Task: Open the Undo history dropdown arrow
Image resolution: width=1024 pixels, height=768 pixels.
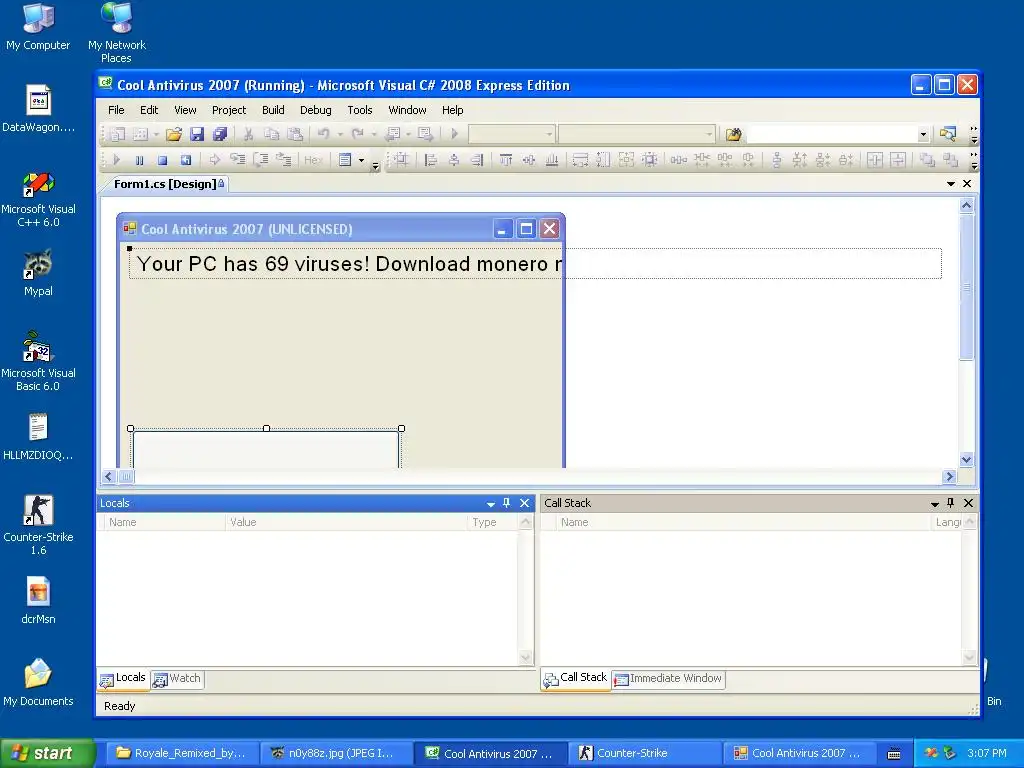Action: pyautogui.click(x=340, y=135)
